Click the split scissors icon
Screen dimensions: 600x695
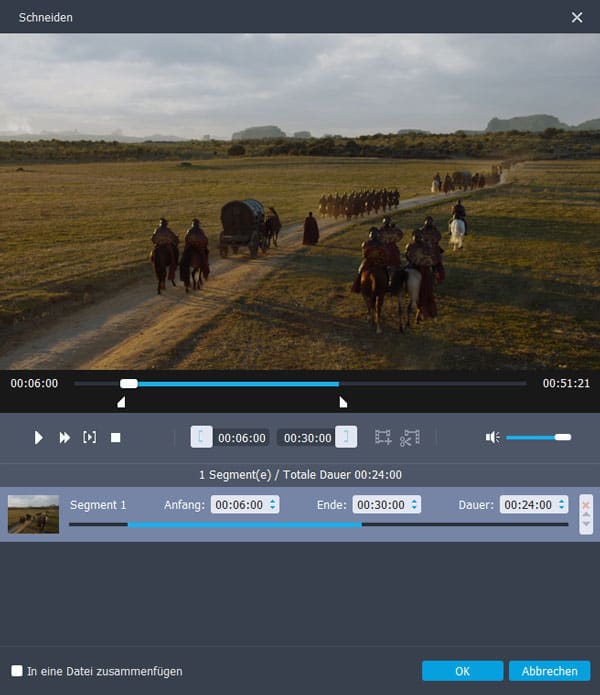[x=409, y=437]
